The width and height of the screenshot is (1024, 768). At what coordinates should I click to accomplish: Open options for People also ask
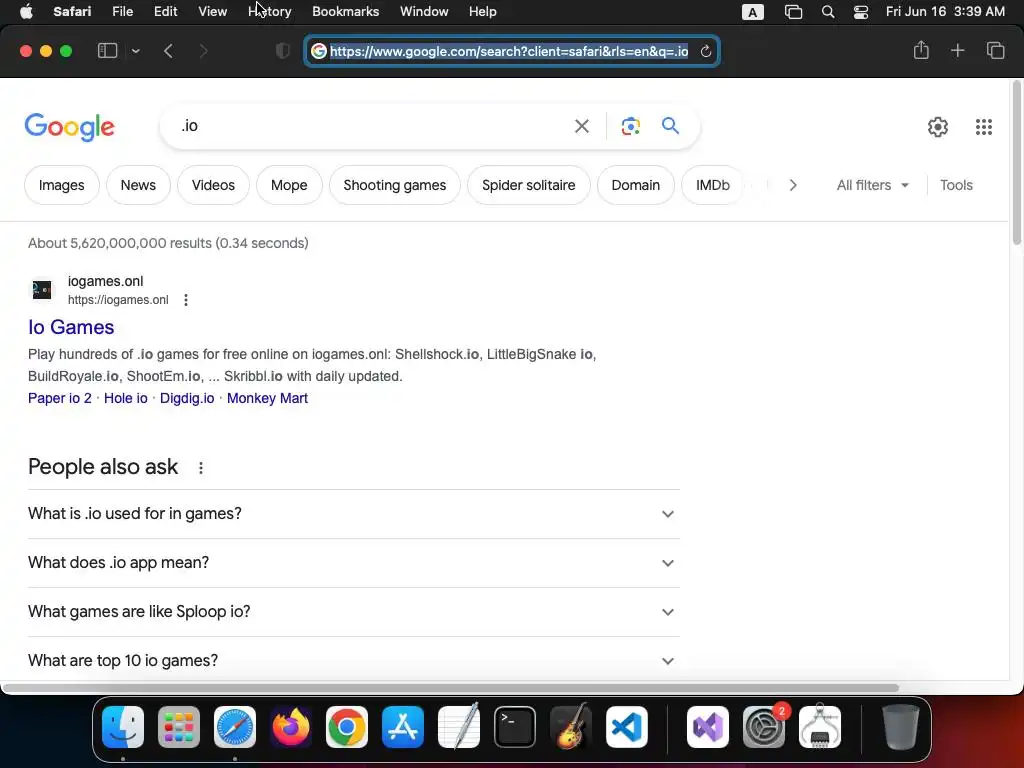tap(201, 468)
